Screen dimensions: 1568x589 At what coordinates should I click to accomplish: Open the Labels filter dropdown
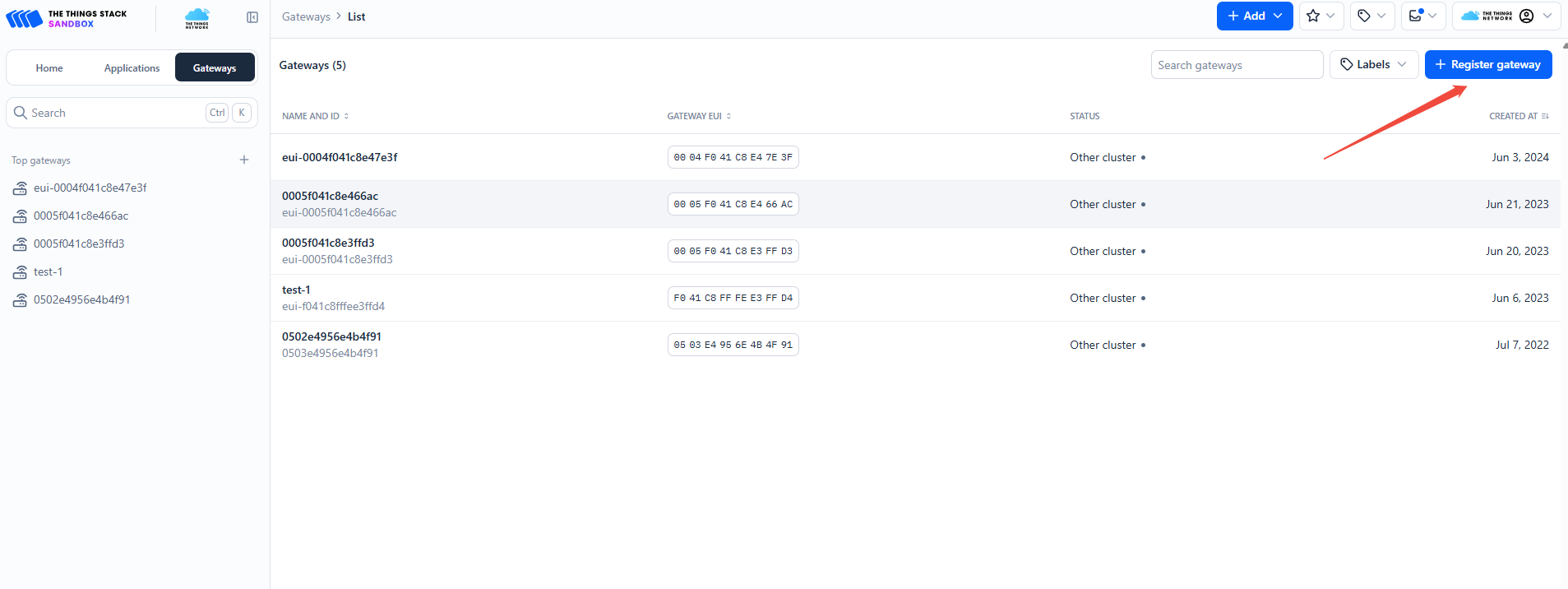pos(1373,65)
